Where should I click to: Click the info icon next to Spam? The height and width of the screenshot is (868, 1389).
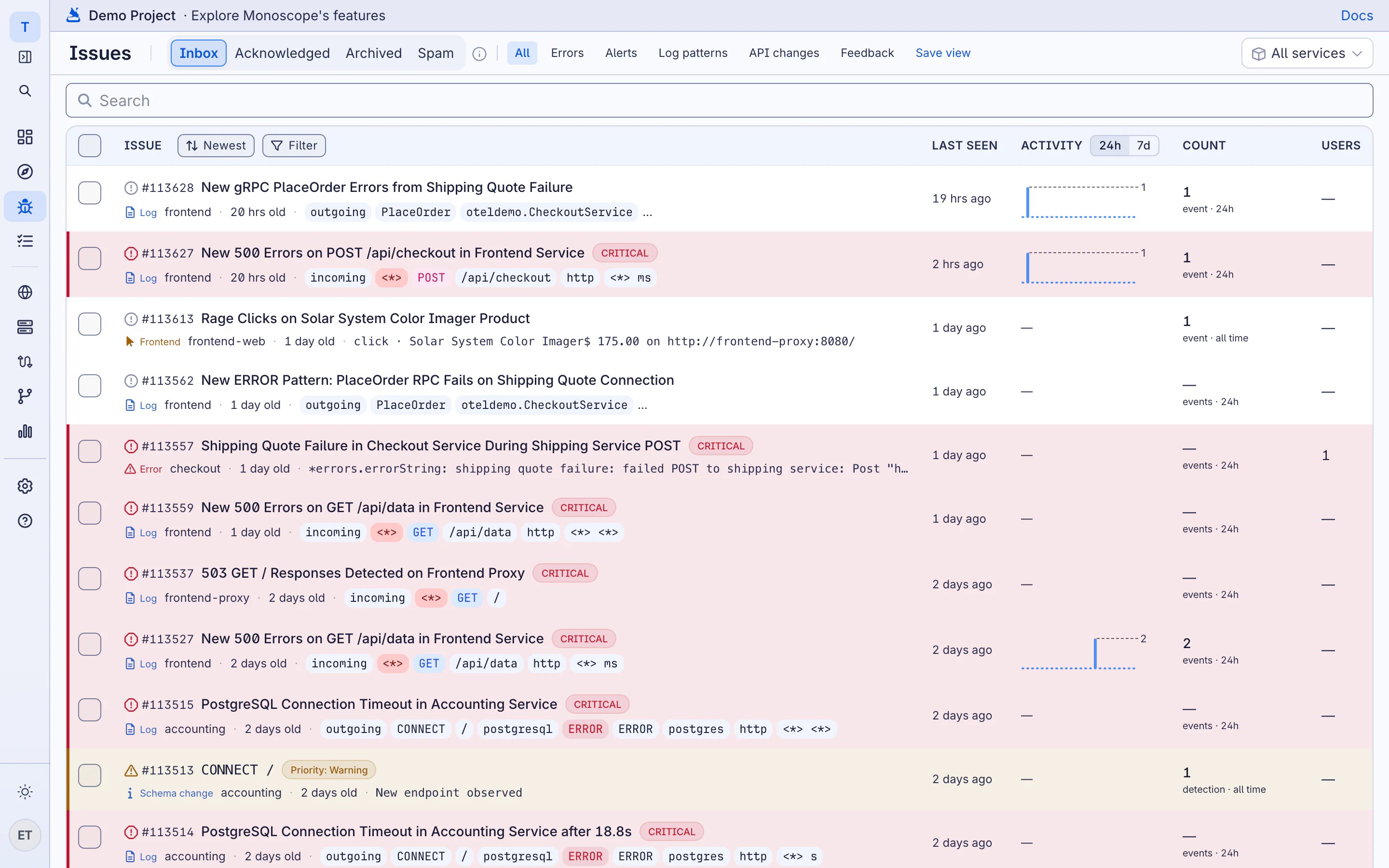479,54
